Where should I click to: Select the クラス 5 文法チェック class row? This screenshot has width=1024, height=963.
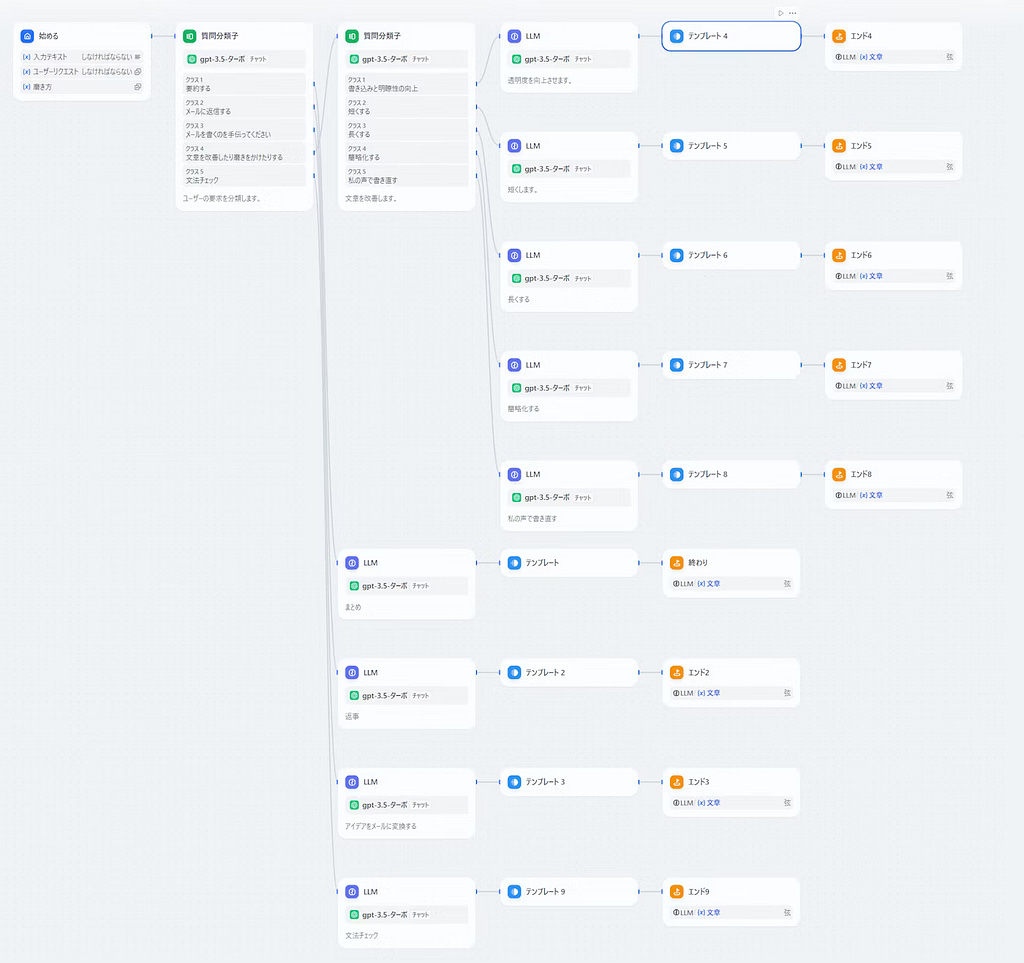click(x=245, y=176)
